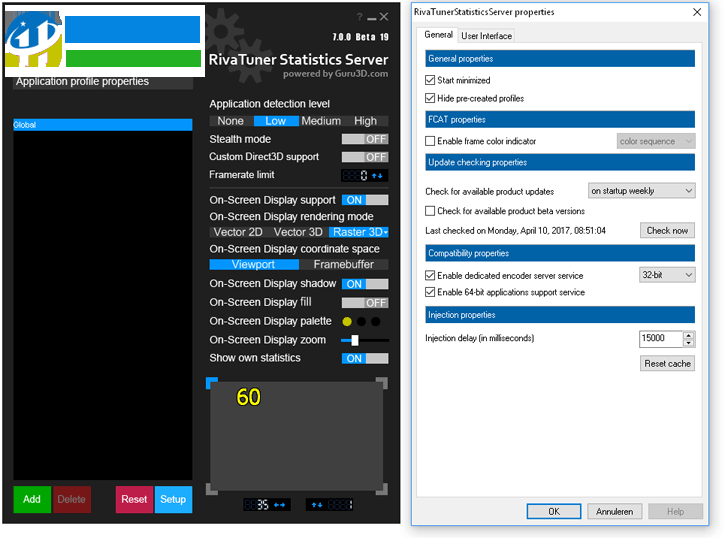Screen dimensions: 725x538
Task: Open the update check frequency dropdown
Action: (x=642, y=191)
